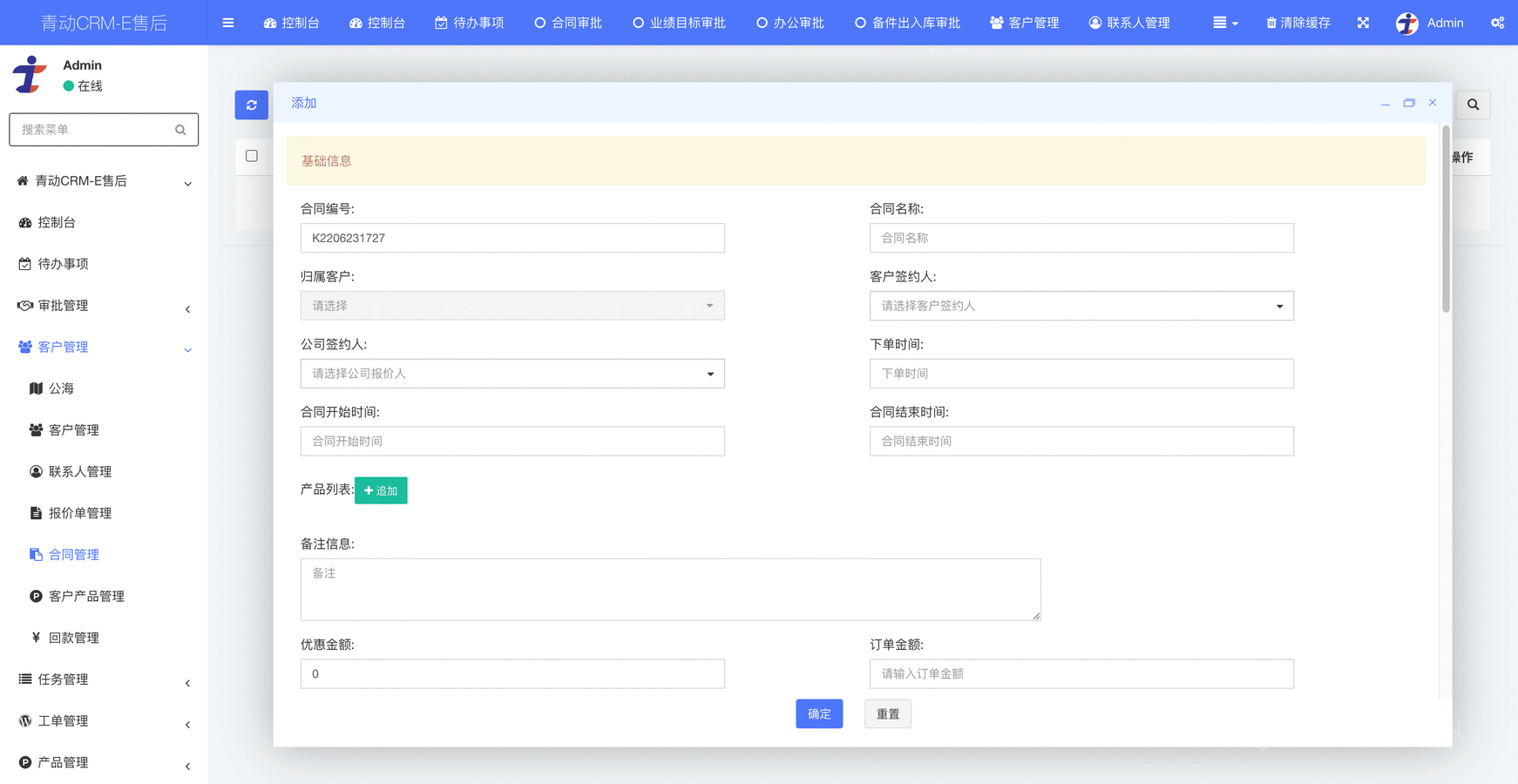1518x784 pixels.
Task: Open the 公司签约人 dropdown
Action: (512, 374)
